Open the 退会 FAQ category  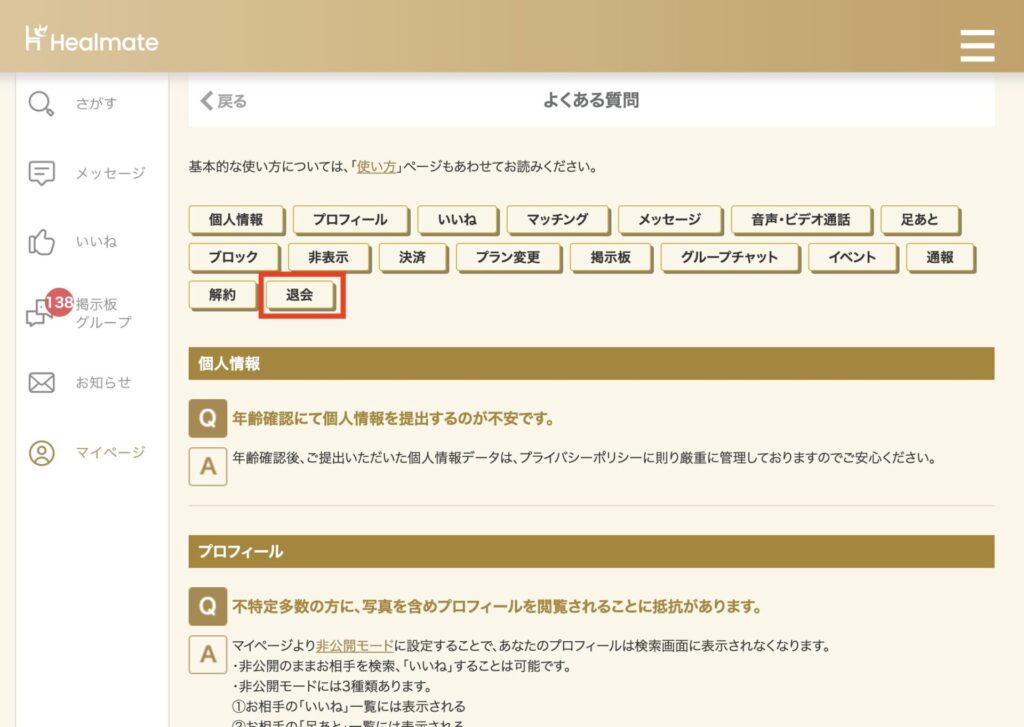click(x=302, y=295)
